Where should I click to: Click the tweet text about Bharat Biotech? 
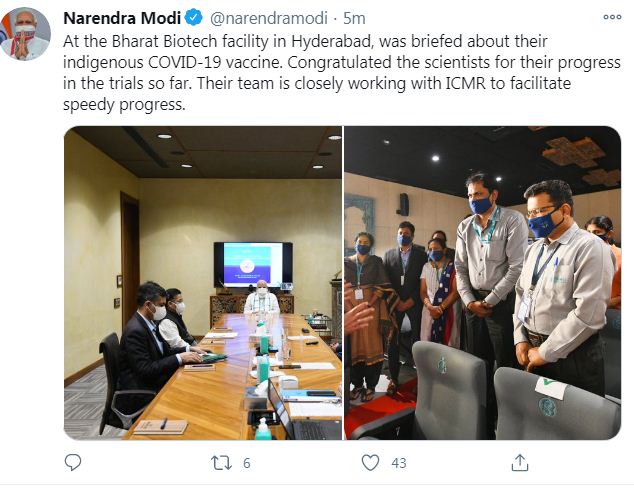[x=342, y=73]
